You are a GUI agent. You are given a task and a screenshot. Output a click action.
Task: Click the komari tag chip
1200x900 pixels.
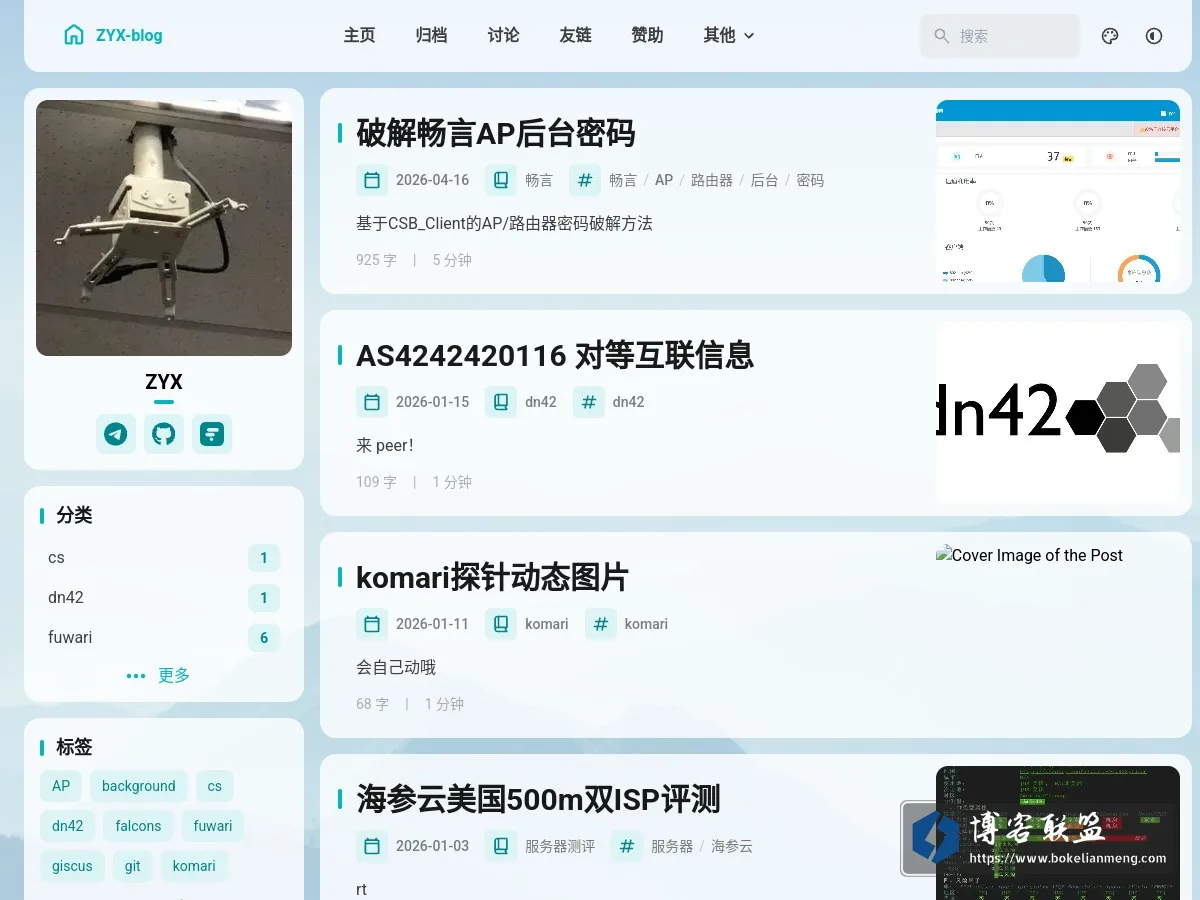(194, 866)
